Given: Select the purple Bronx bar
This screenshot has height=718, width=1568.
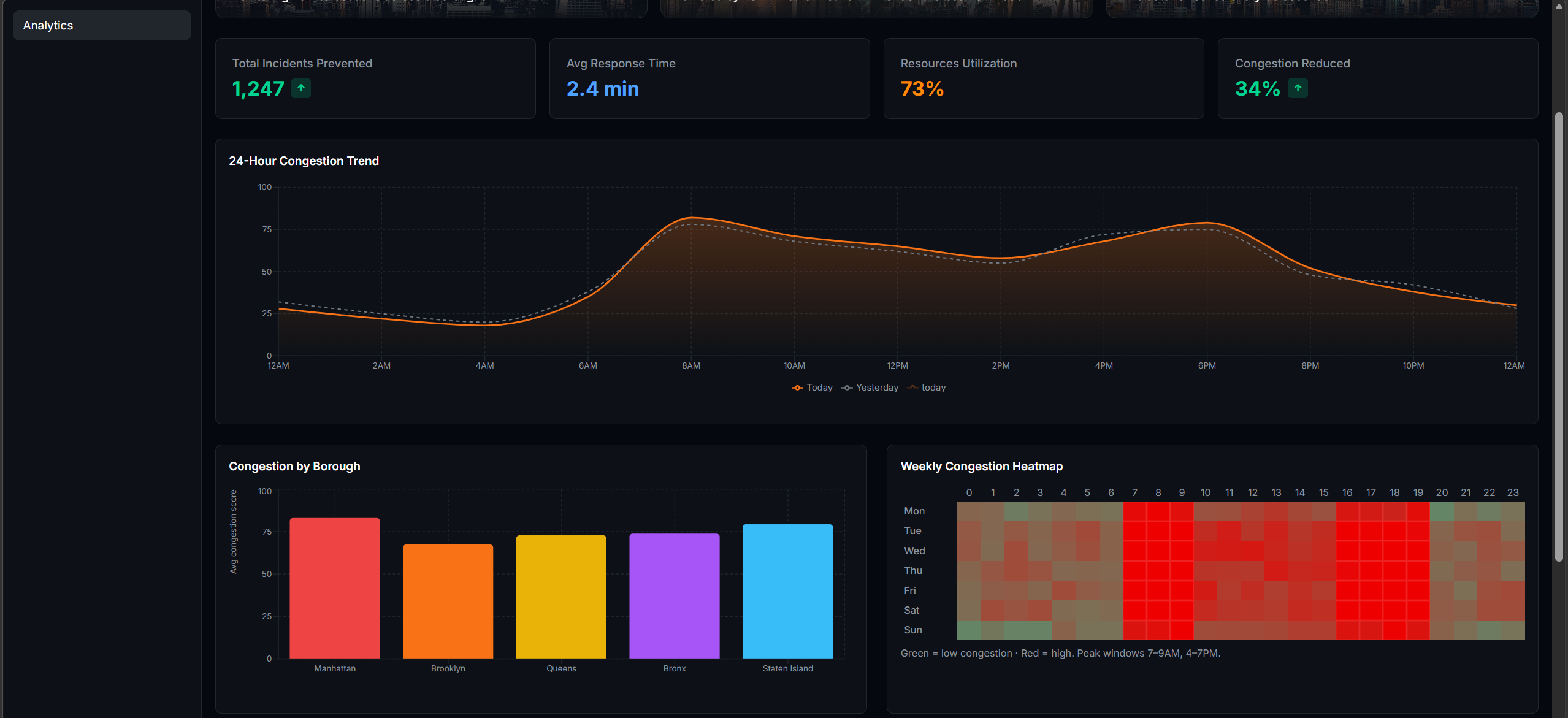Looking at the screenshot, I should coord(674,595).
